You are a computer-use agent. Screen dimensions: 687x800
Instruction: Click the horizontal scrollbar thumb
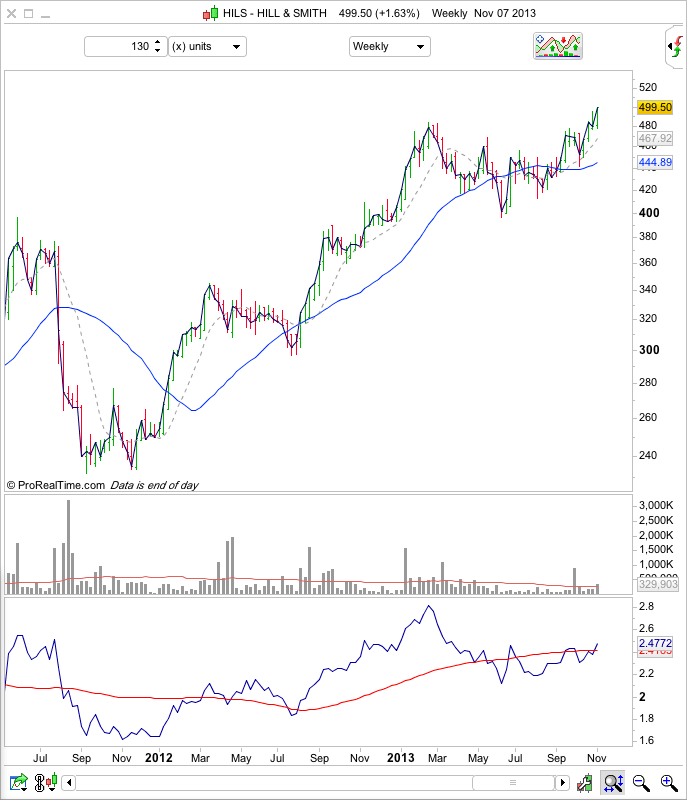coord(513,783)
